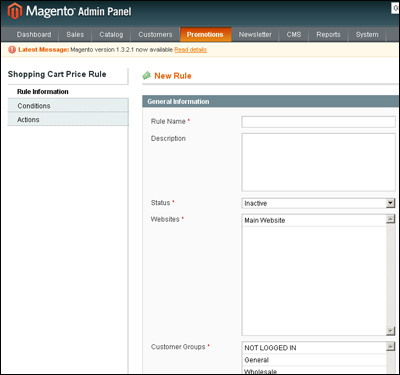
Task: Select Main Website in Websites list
Action: 314,220
